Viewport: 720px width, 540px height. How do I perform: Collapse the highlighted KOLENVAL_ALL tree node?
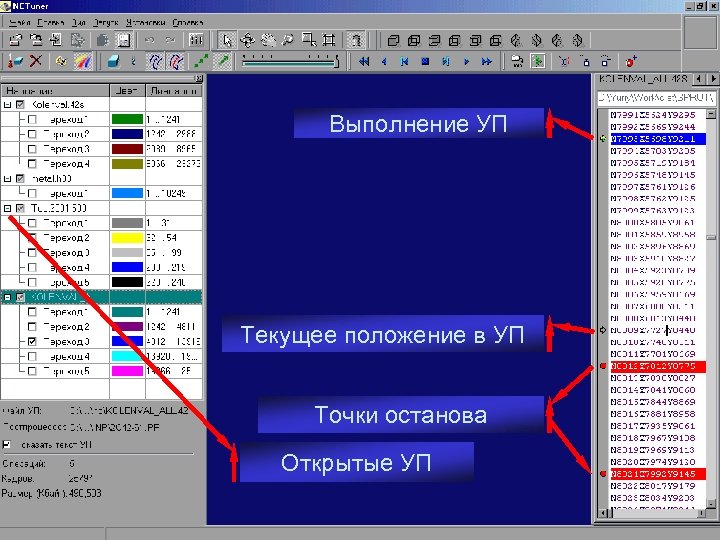7,298
